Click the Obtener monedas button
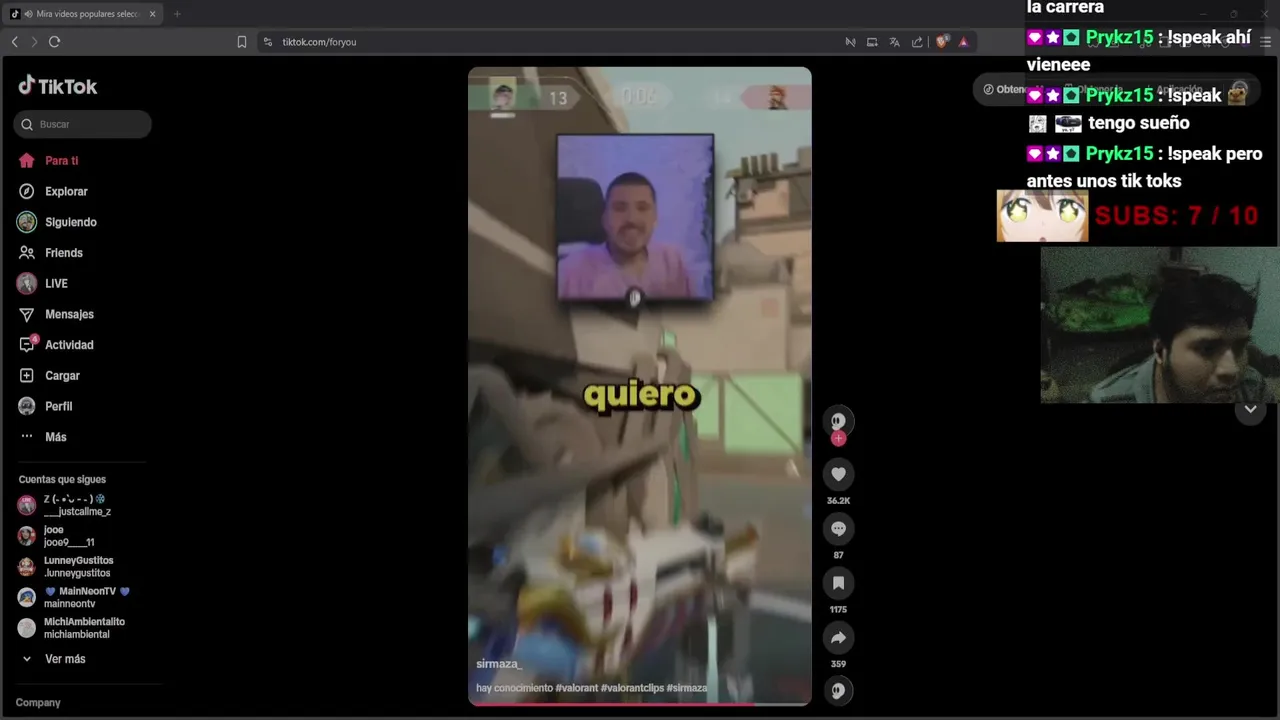Image resolution: width=1280 pixels, height=720 pixels. pos(1010,89)
